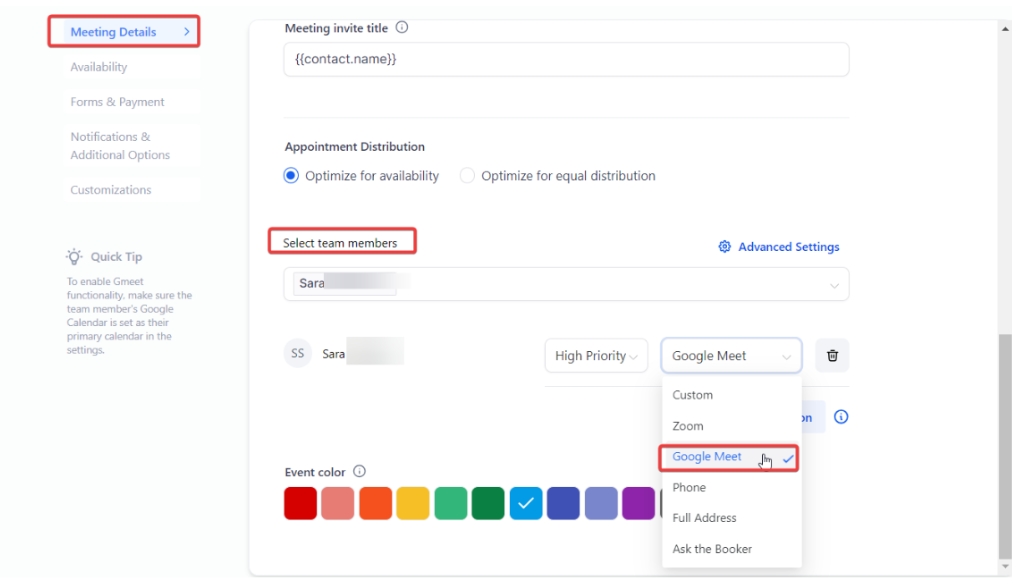1012x578 pixels.
Task: Click info icon right of the dropdown list
Action: 841,417
